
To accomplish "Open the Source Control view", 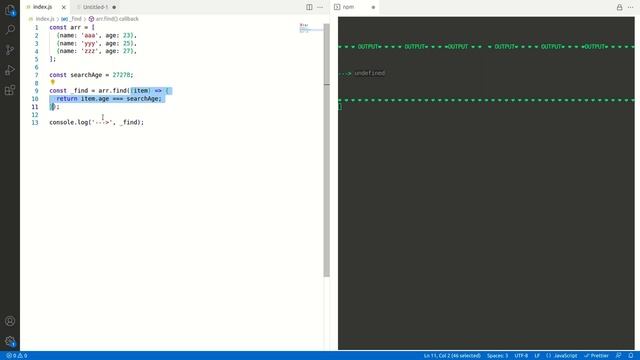I will point(10,50).
